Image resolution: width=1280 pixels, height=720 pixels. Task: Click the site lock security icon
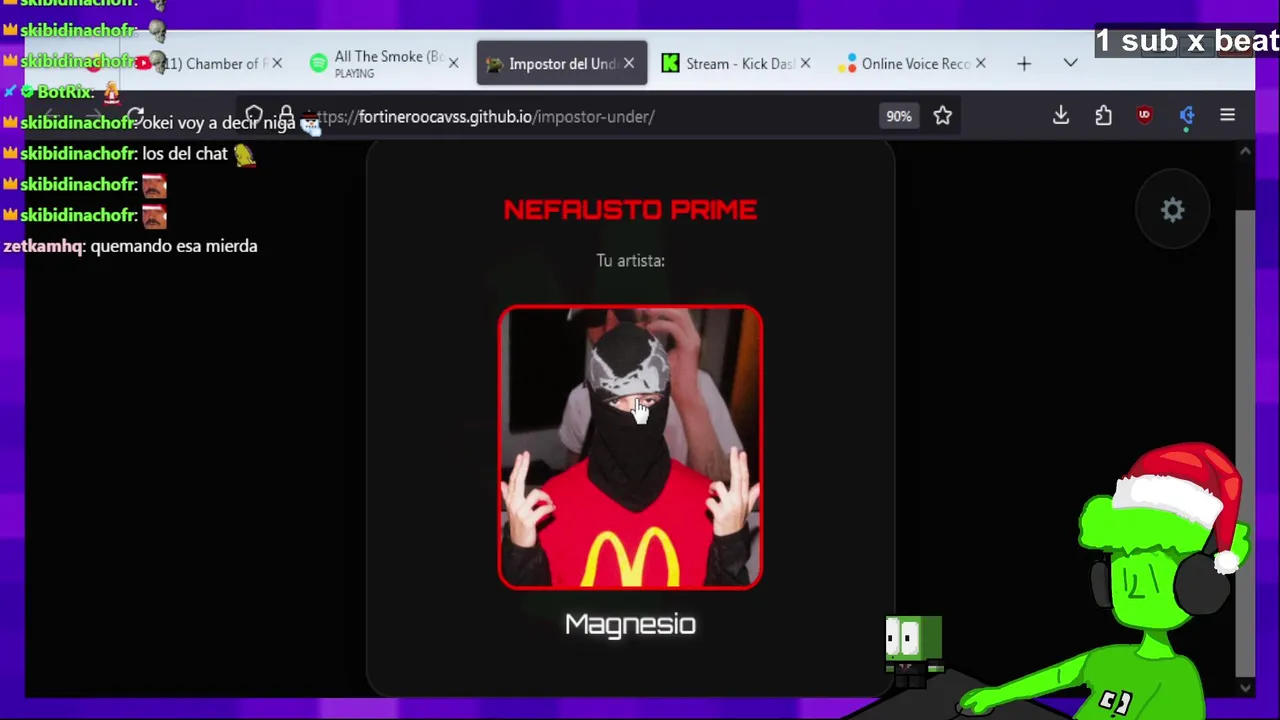[x=286, y=116]
